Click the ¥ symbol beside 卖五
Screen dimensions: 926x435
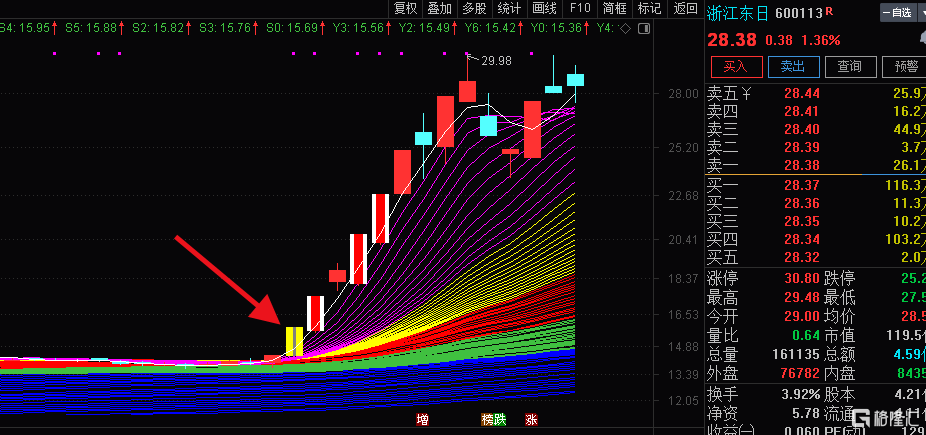(747, 92)
